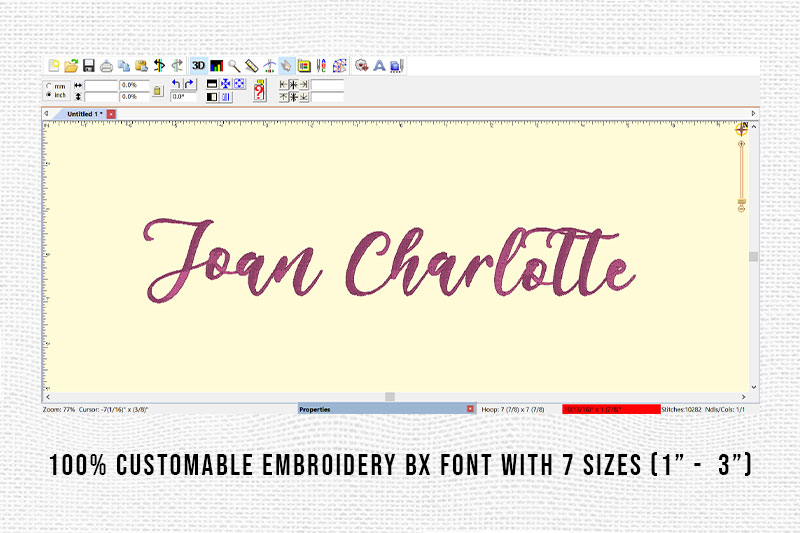Select the ruler measure tool
The height and width of the screenshot is (533, 800).
click(x=252, y=66)
